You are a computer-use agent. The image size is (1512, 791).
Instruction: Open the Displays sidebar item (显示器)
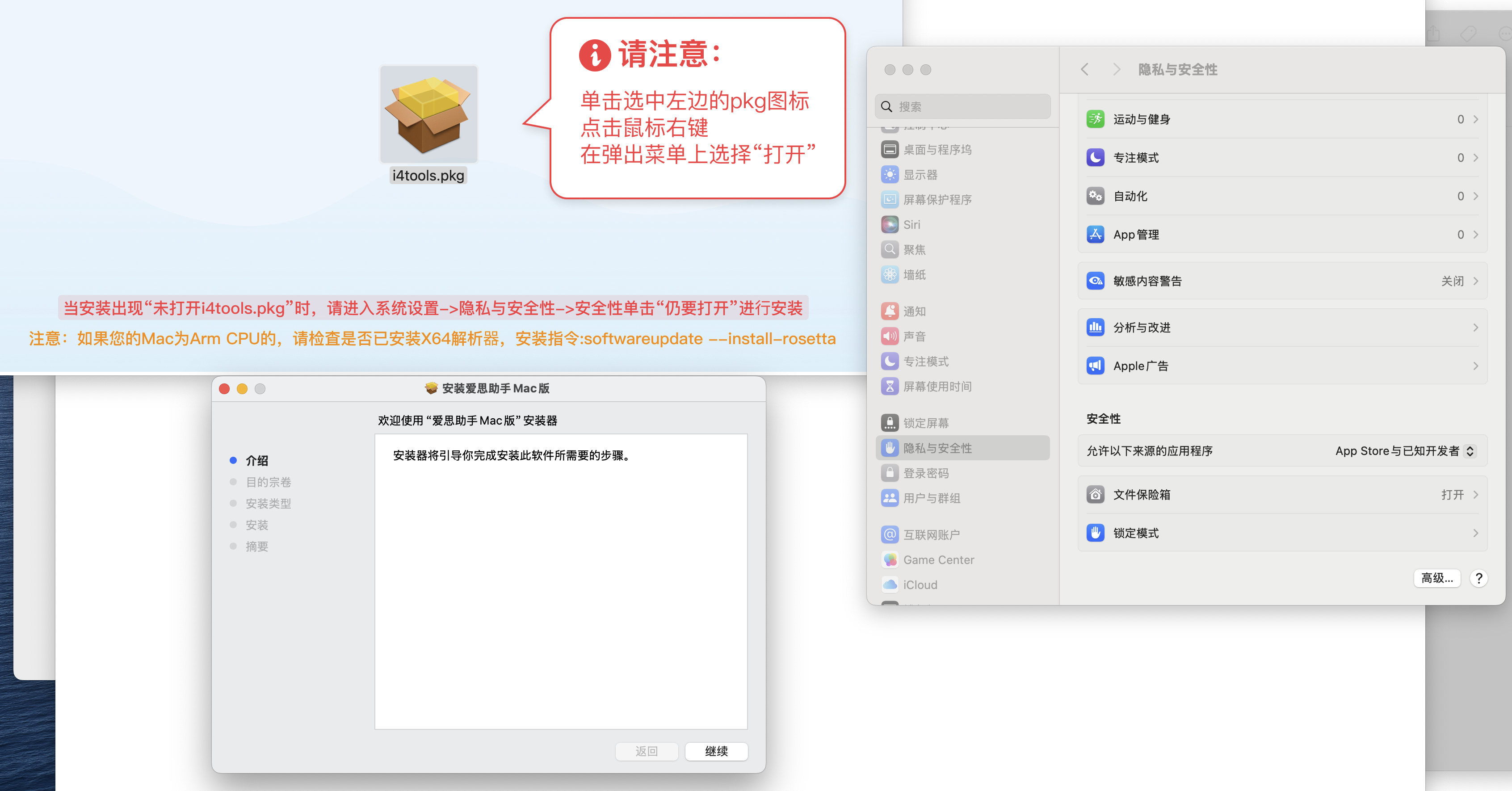[962, 175]
